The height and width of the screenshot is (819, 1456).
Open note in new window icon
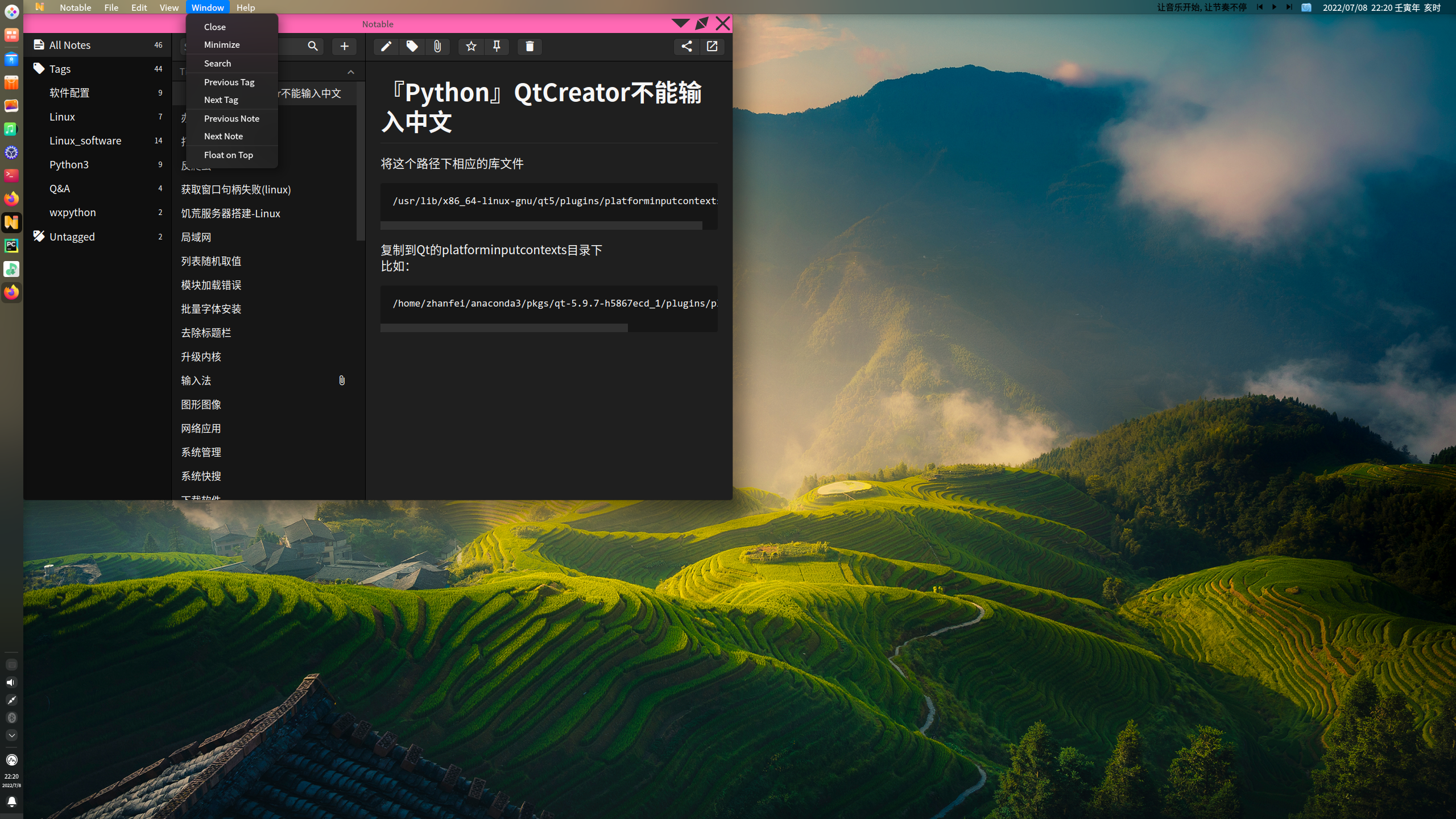(712, 46)
